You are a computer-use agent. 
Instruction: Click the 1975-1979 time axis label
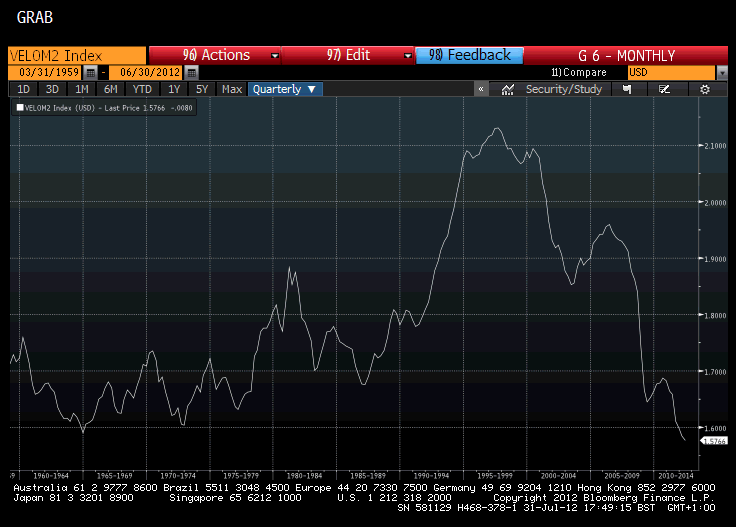click(241, 475)
